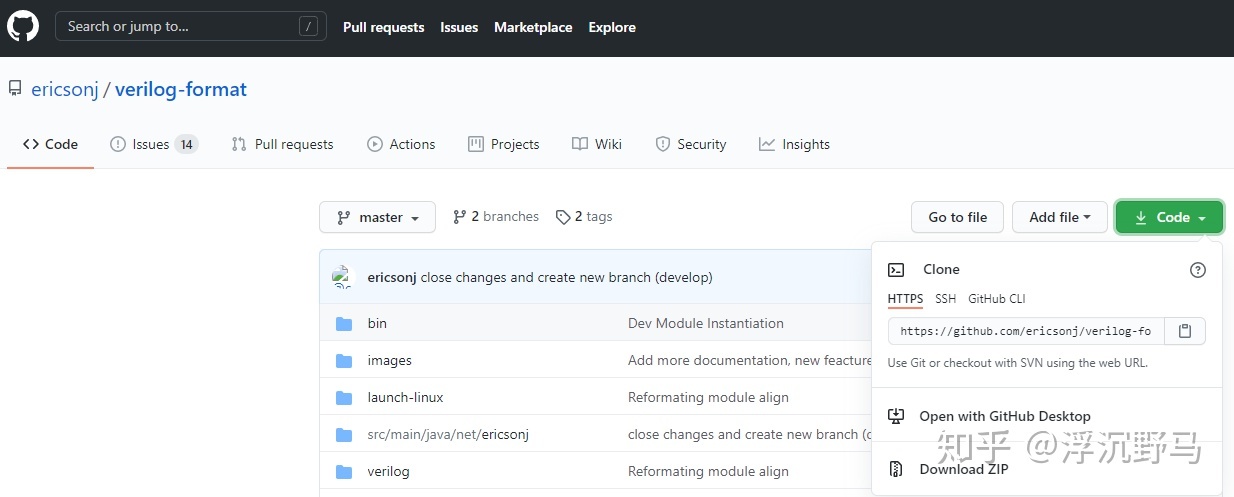Click the Code tab angle-brackets icon

(31, 144)
